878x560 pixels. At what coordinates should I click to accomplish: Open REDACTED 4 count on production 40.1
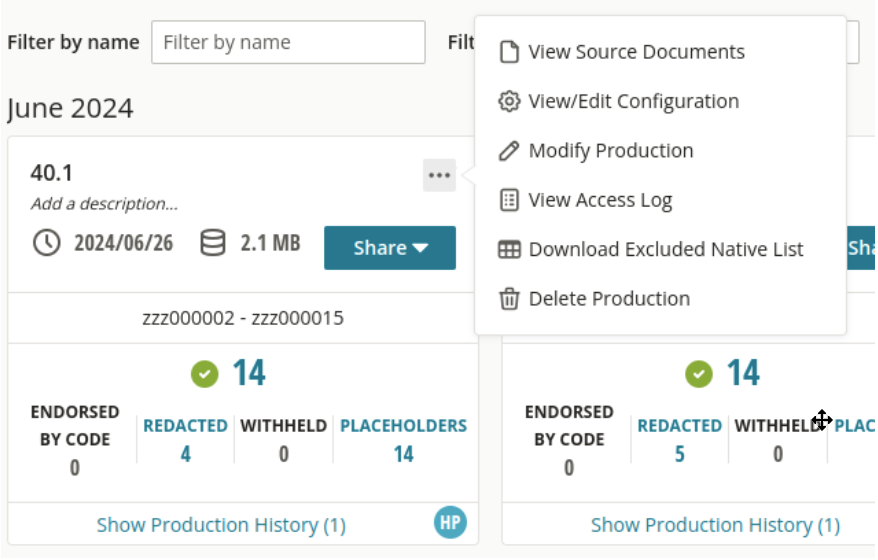pyautogui.click(x=185, y=440)
